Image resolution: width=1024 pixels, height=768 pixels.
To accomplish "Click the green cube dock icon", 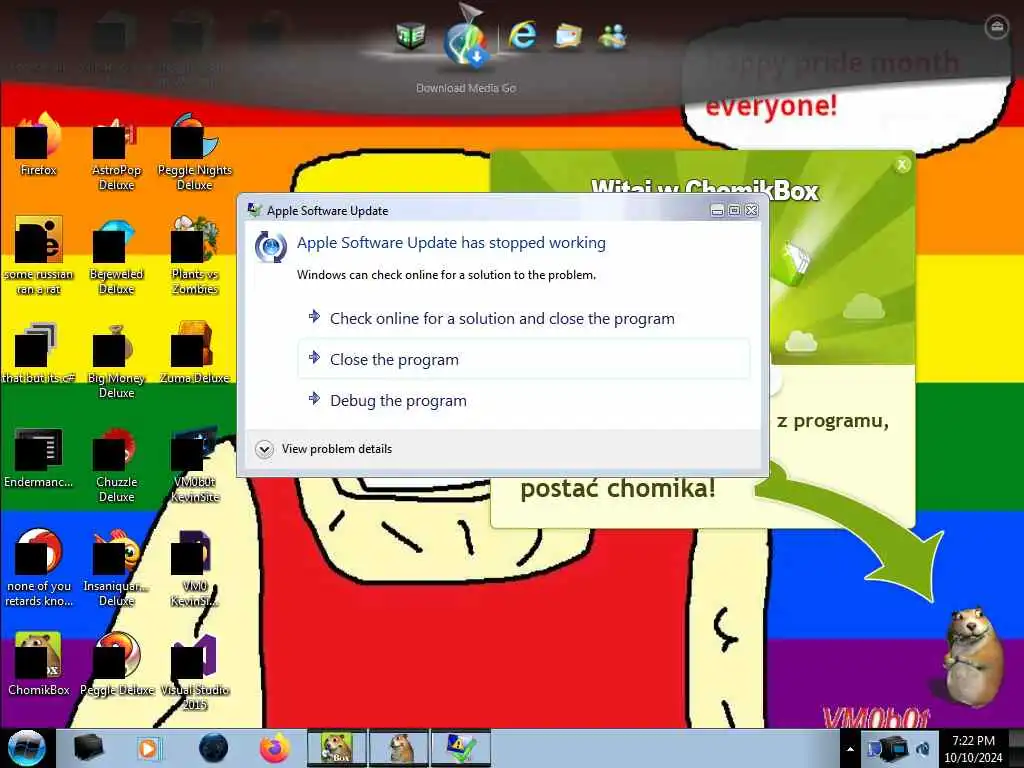I will pos(411,35).
